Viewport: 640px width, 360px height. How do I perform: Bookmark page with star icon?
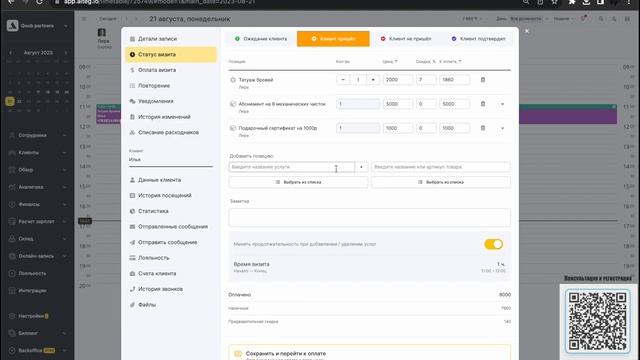pyautogui.click(x=554, y=2)
